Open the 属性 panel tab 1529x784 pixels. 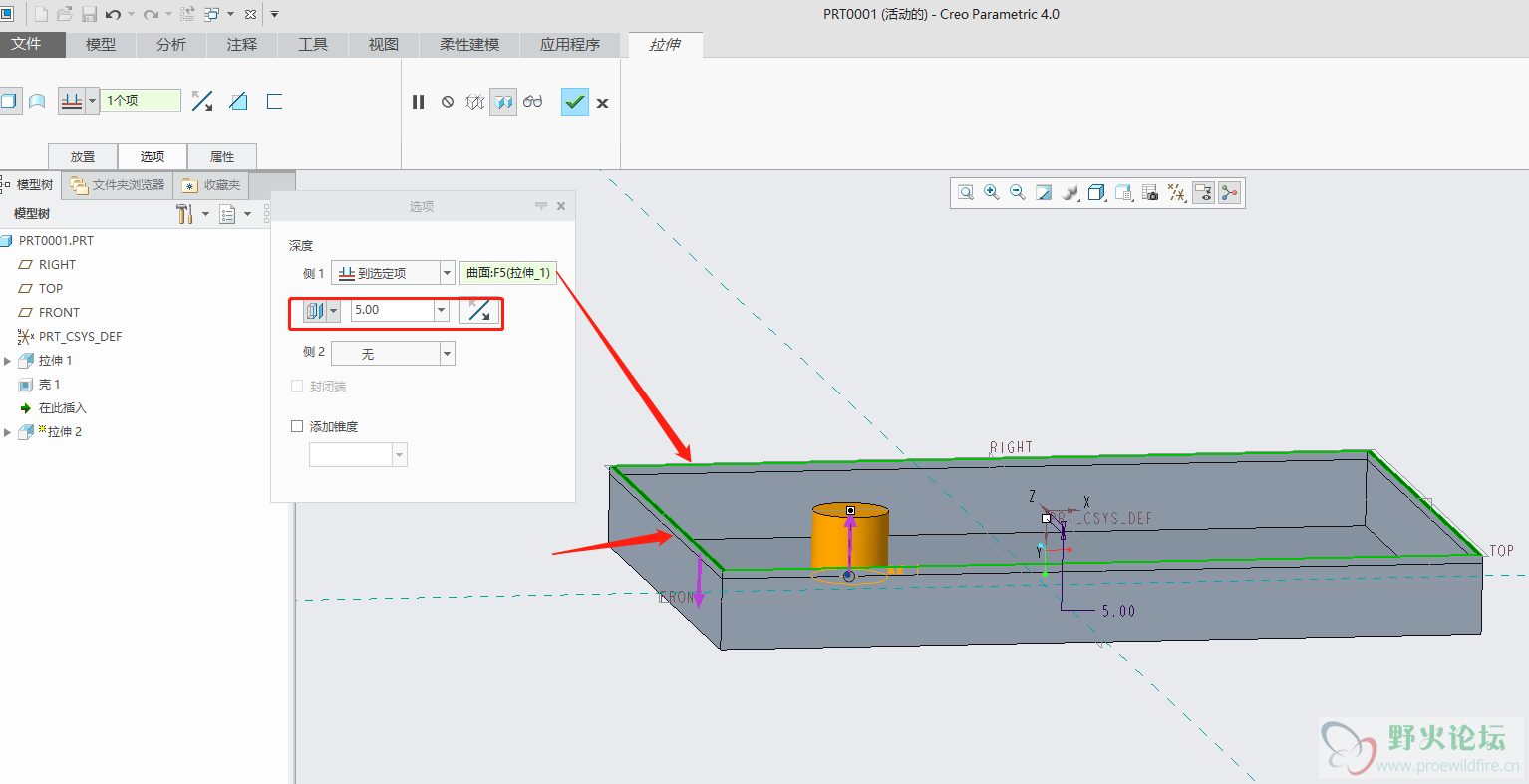click(x=222, y=156)
